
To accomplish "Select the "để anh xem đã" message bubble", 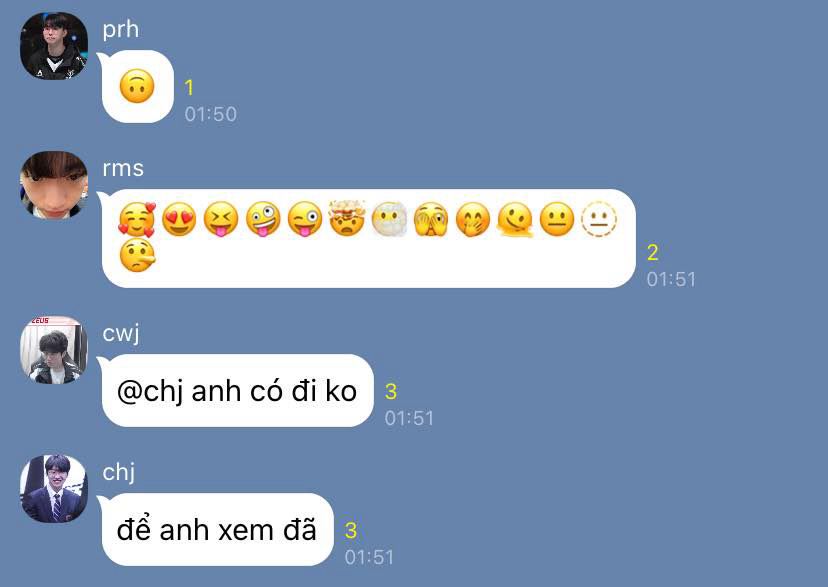I will click(x=218, y=529).
